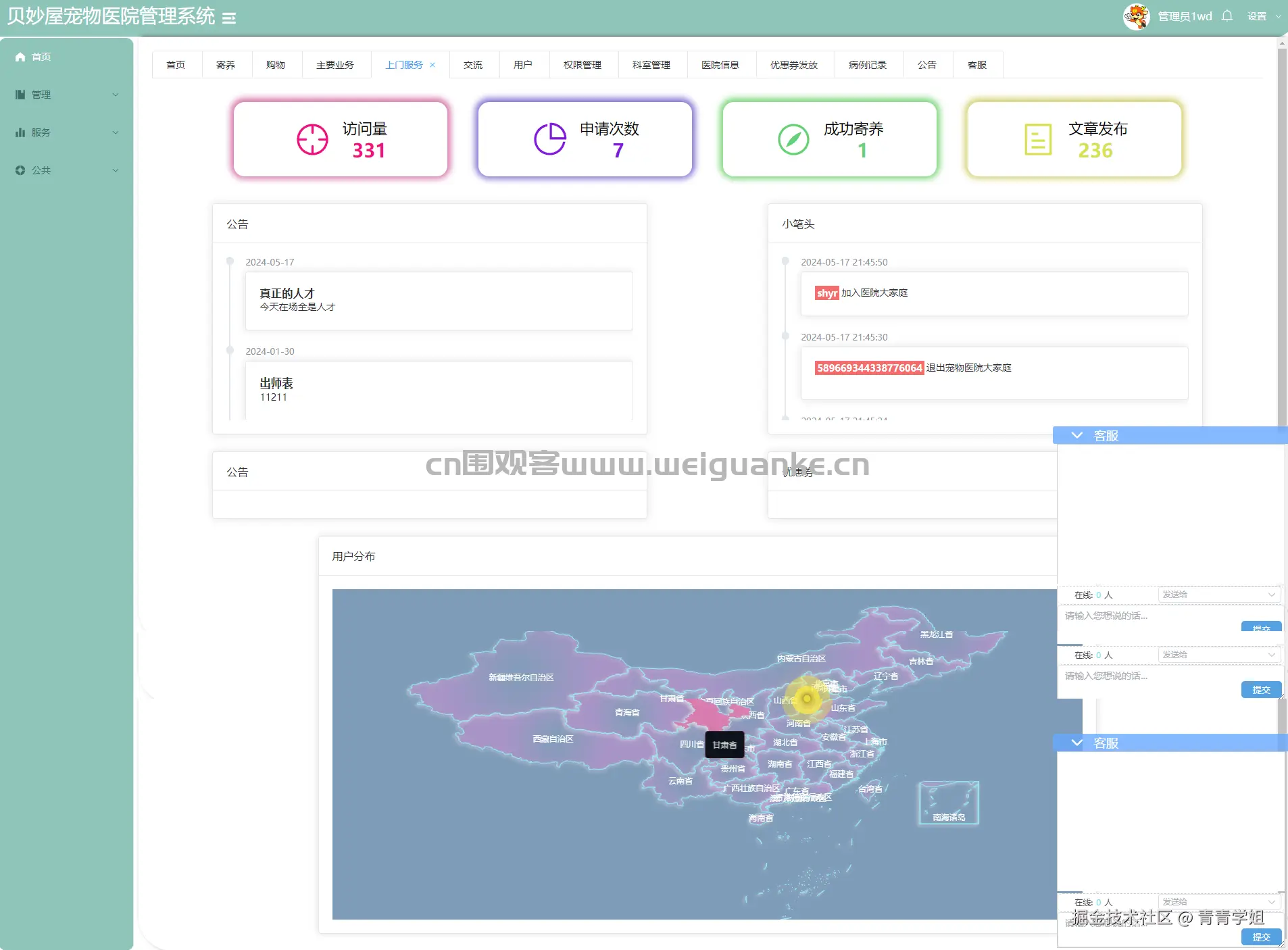
Task: Collapse the lower 客服 chat panel
Action: 1077,743
